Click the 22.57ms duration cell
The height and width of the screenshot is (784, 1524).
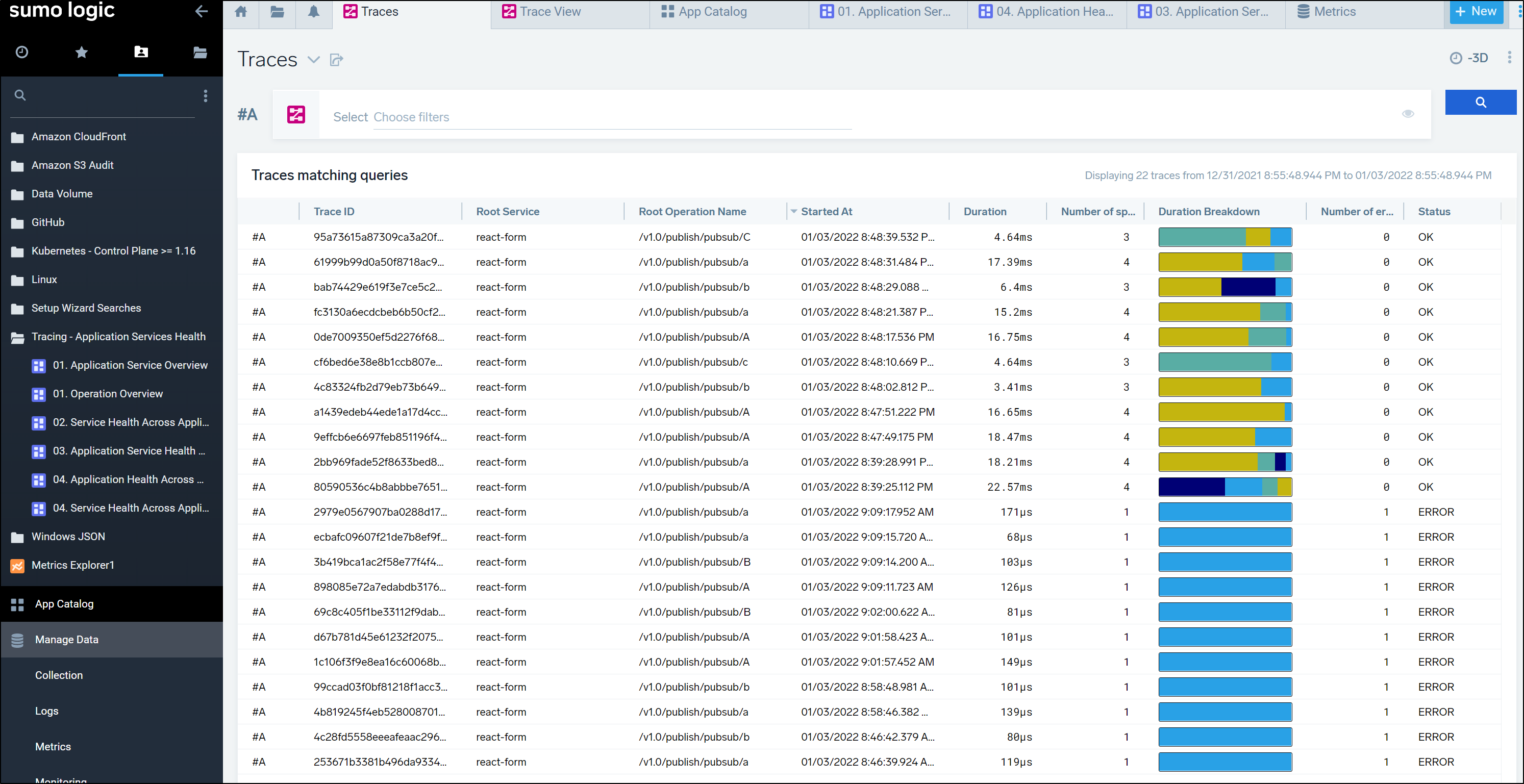point(1009,487)
